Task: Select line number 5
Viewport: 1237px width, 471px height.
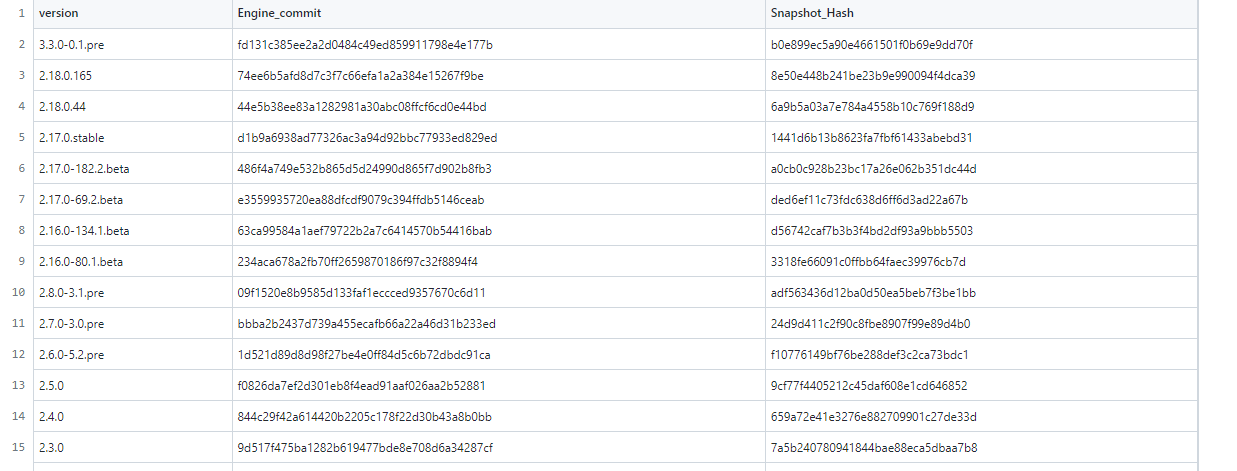Action: pos(21,138)
